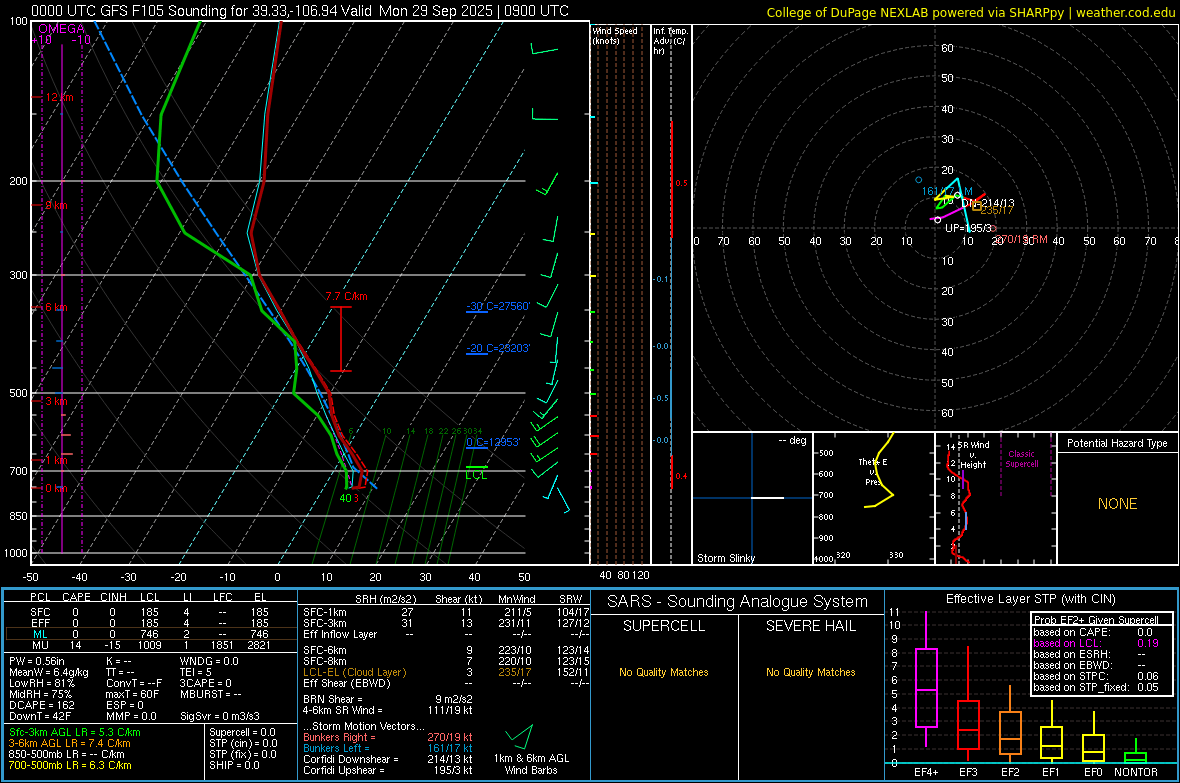Image resolution: width=1180 pixels, height=783 pixels.
Task: Click the Eff Shear (EBWD) row label
Action: tap(347, 684)
